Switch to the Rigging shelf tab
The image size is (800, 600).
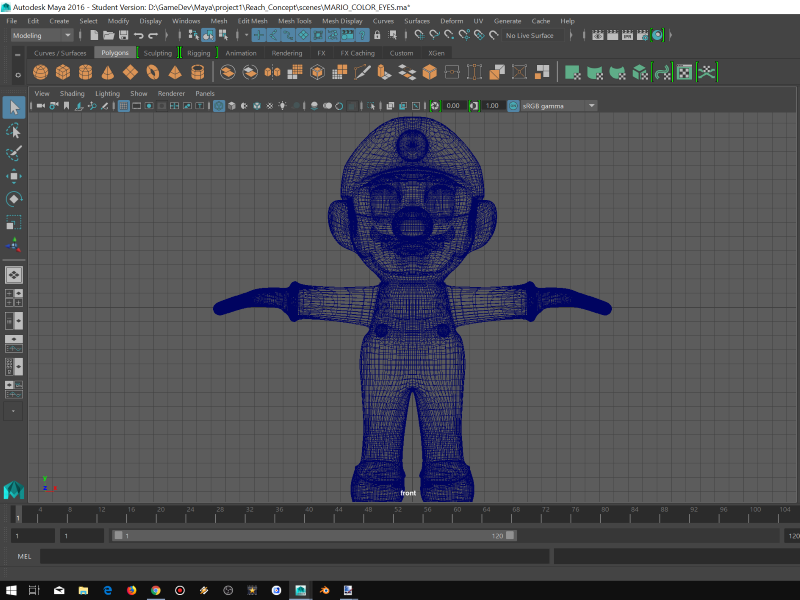(x=199, y=53)
